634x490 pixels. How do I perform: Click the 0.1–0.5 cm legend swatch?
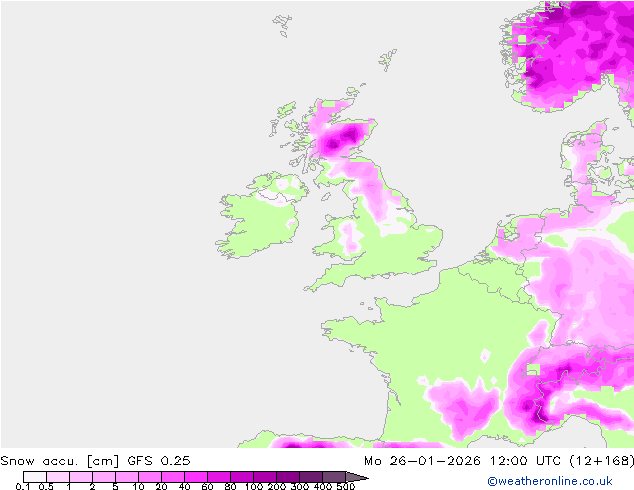[35, 477]
